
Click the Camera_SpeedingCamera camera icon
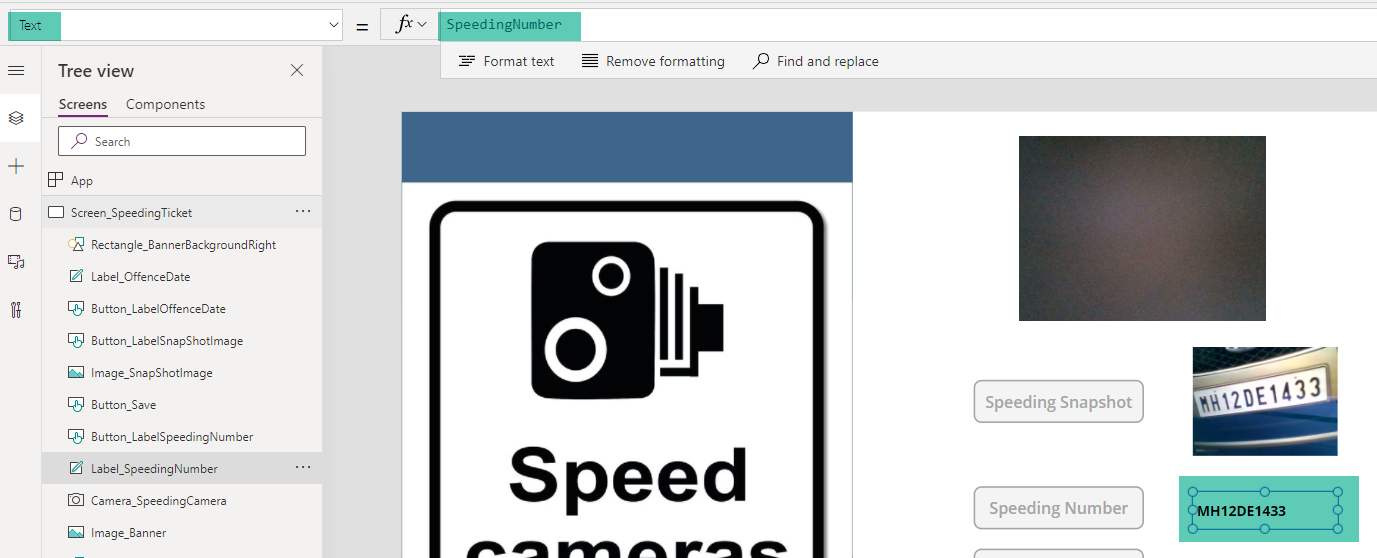click(x=76, y=500)
